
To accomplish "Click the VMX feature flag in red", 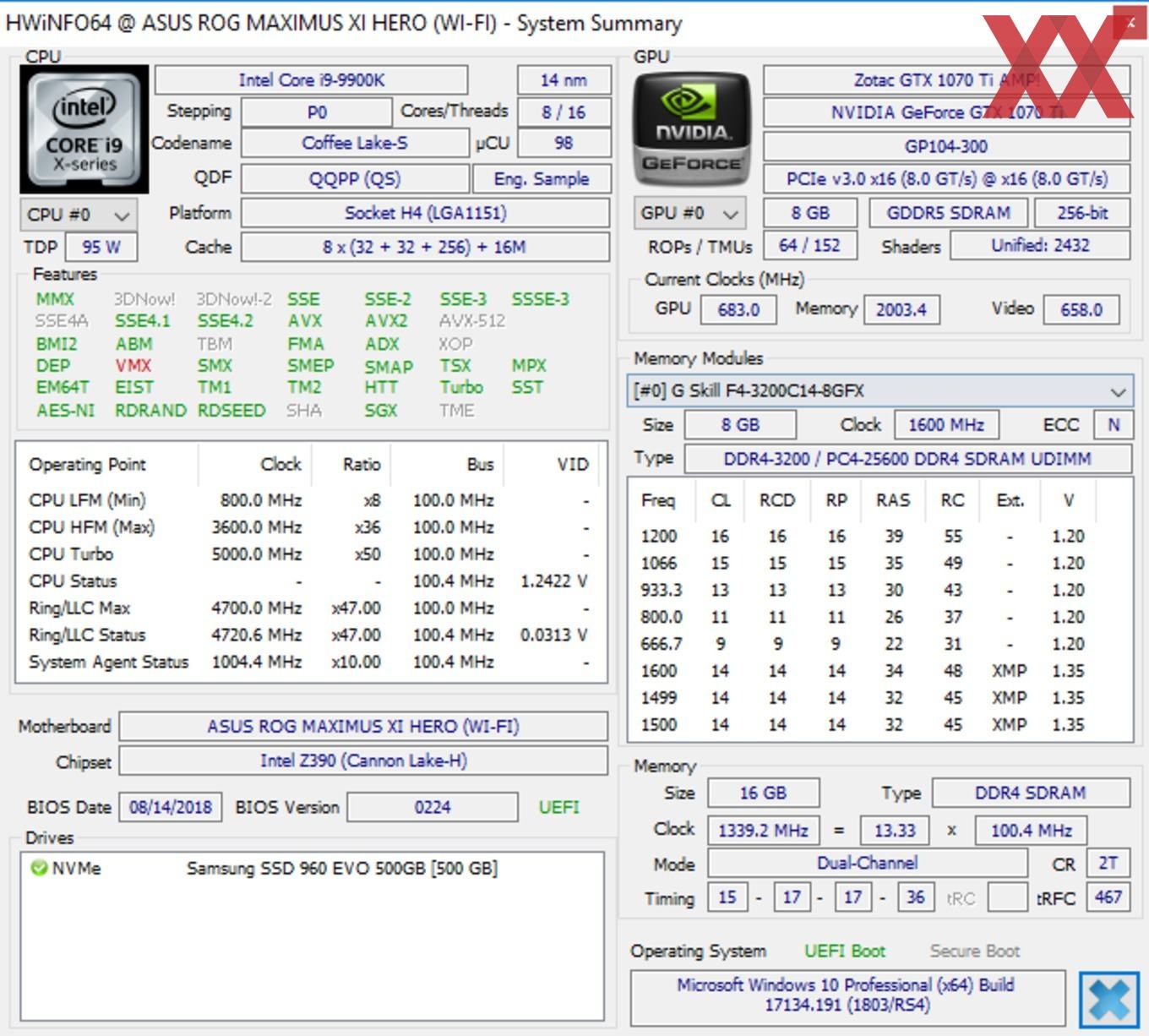I will coord(133,366).
